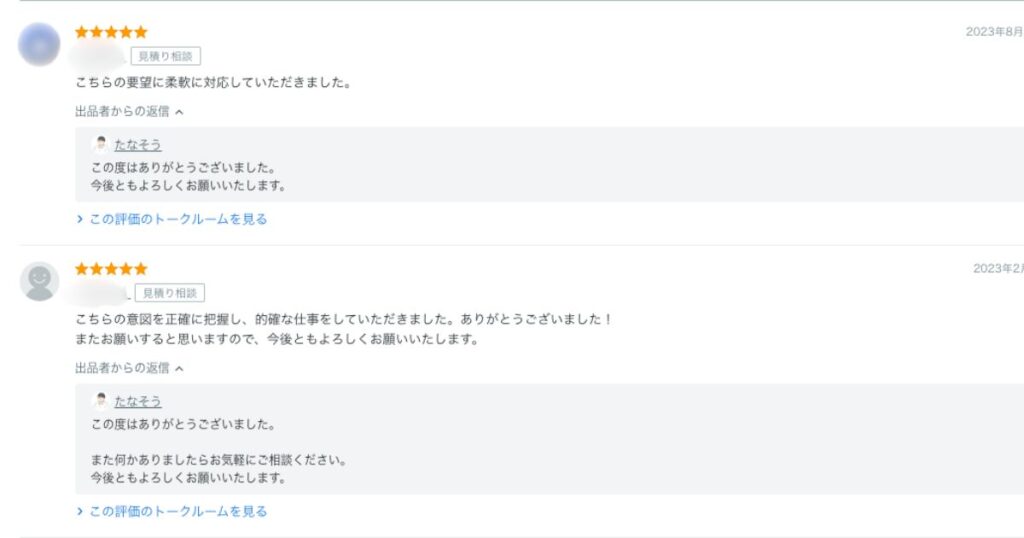Click the five-star rating on first review
This screenshot has height=538, width=1024.
[111, 32]
